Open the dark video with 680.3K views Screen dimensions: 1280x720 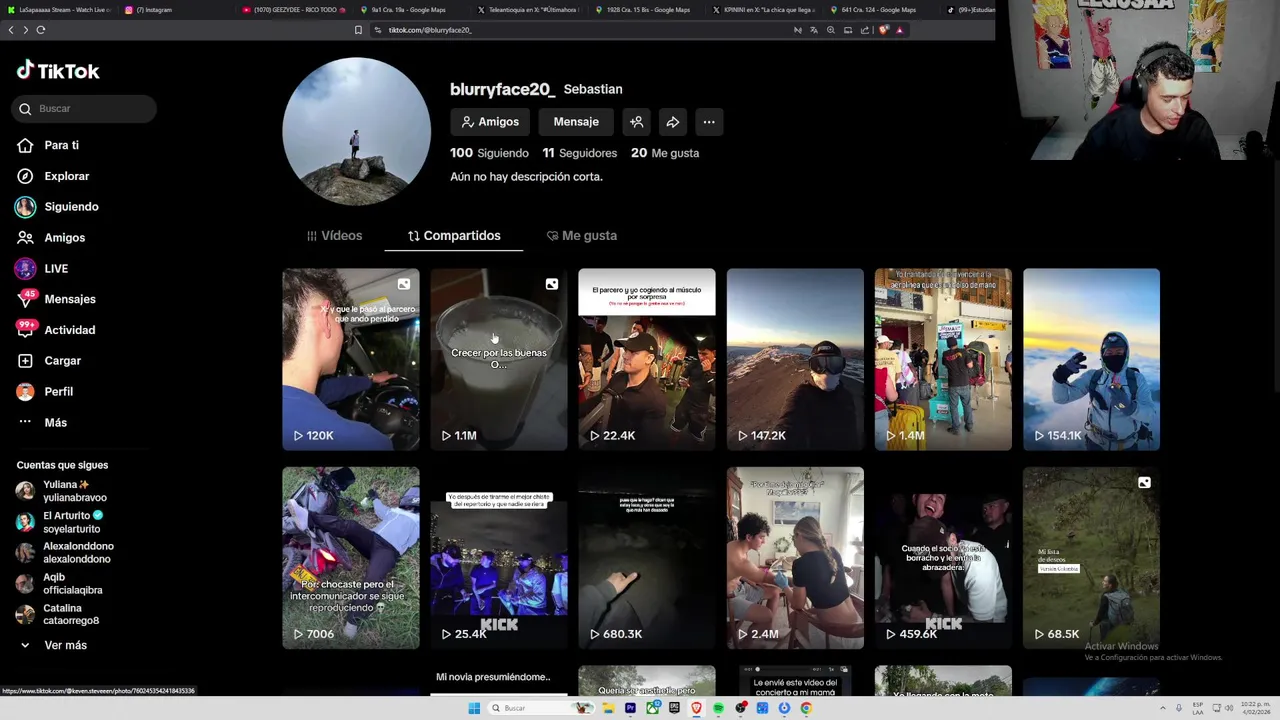[646, 557]
